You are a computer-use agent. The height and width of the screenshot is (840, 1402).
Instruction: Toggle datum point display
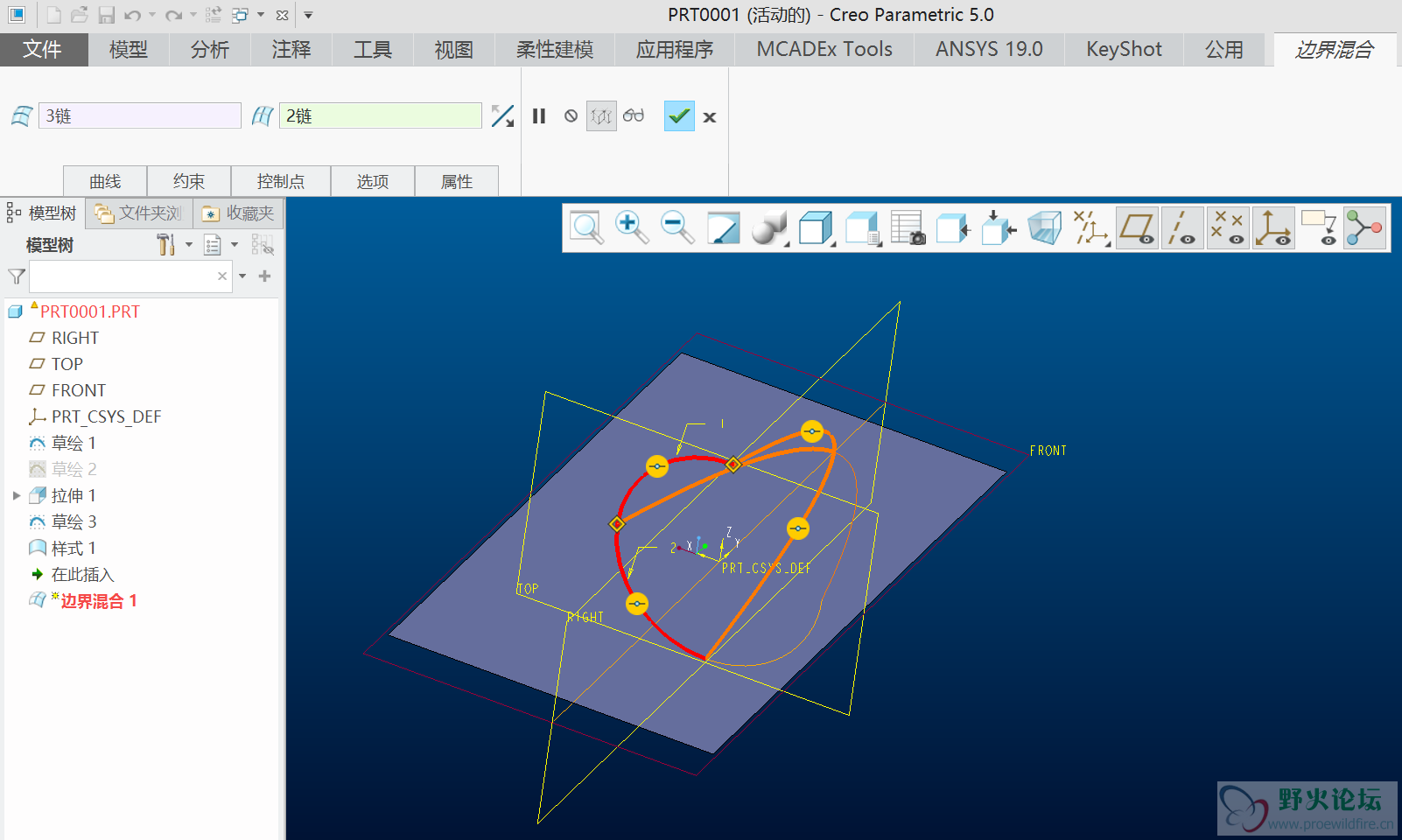click(x=1228, y=227)
